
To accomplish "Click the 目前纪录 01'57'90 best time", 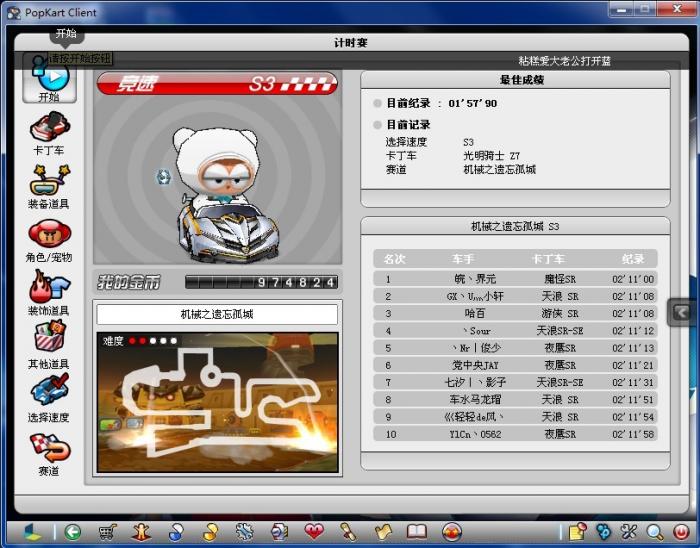I will [442, 104].
